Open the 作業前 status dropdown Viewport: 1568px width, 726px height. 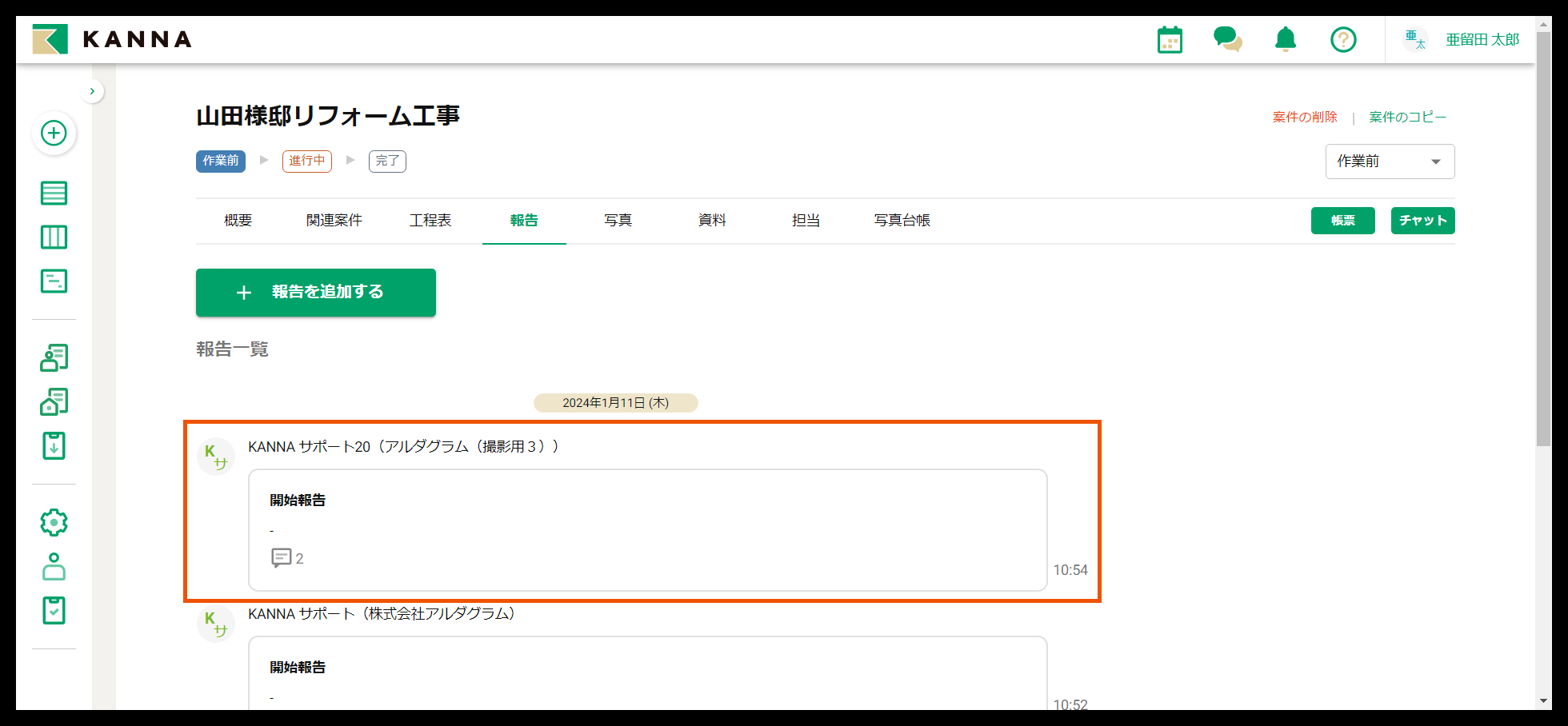click(1390, 161)
